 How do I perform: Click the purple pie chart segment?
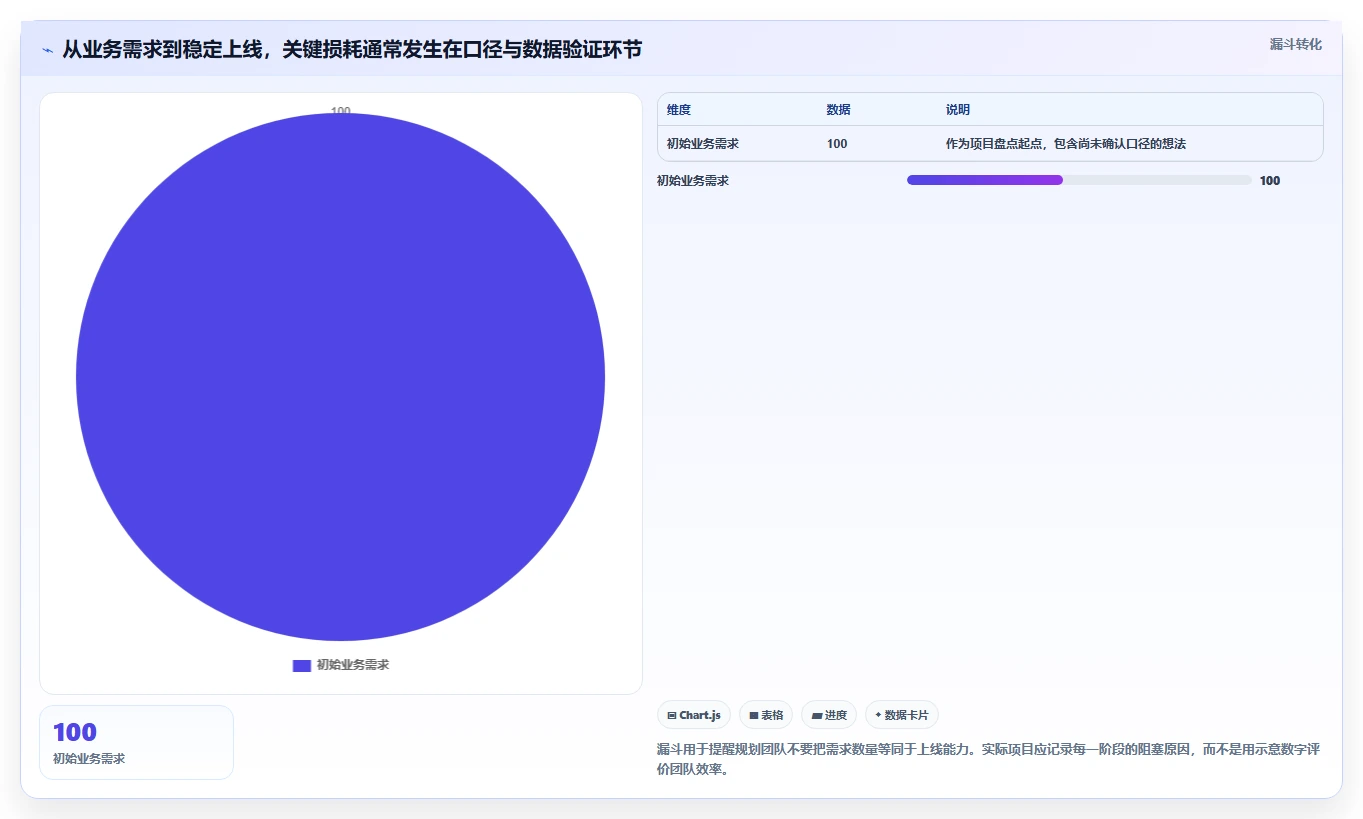click(x=340, y=377)
